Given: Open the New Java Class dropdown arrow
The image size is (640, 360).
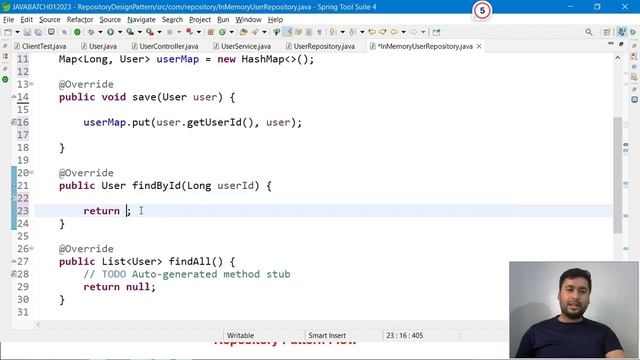Looking at the screenshot, I should [x=231, y=32].
